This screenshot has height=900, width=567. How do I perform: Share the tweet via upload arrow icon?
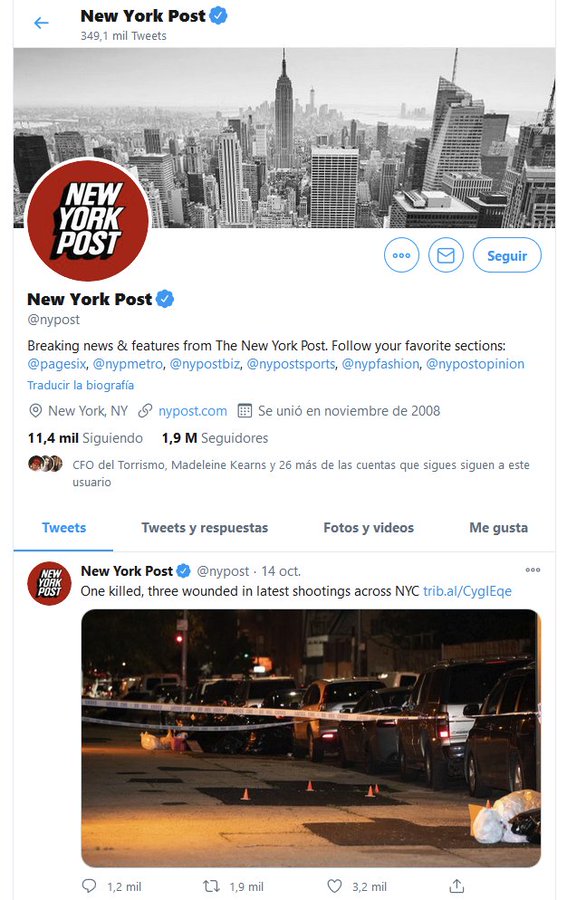(456, 886)
